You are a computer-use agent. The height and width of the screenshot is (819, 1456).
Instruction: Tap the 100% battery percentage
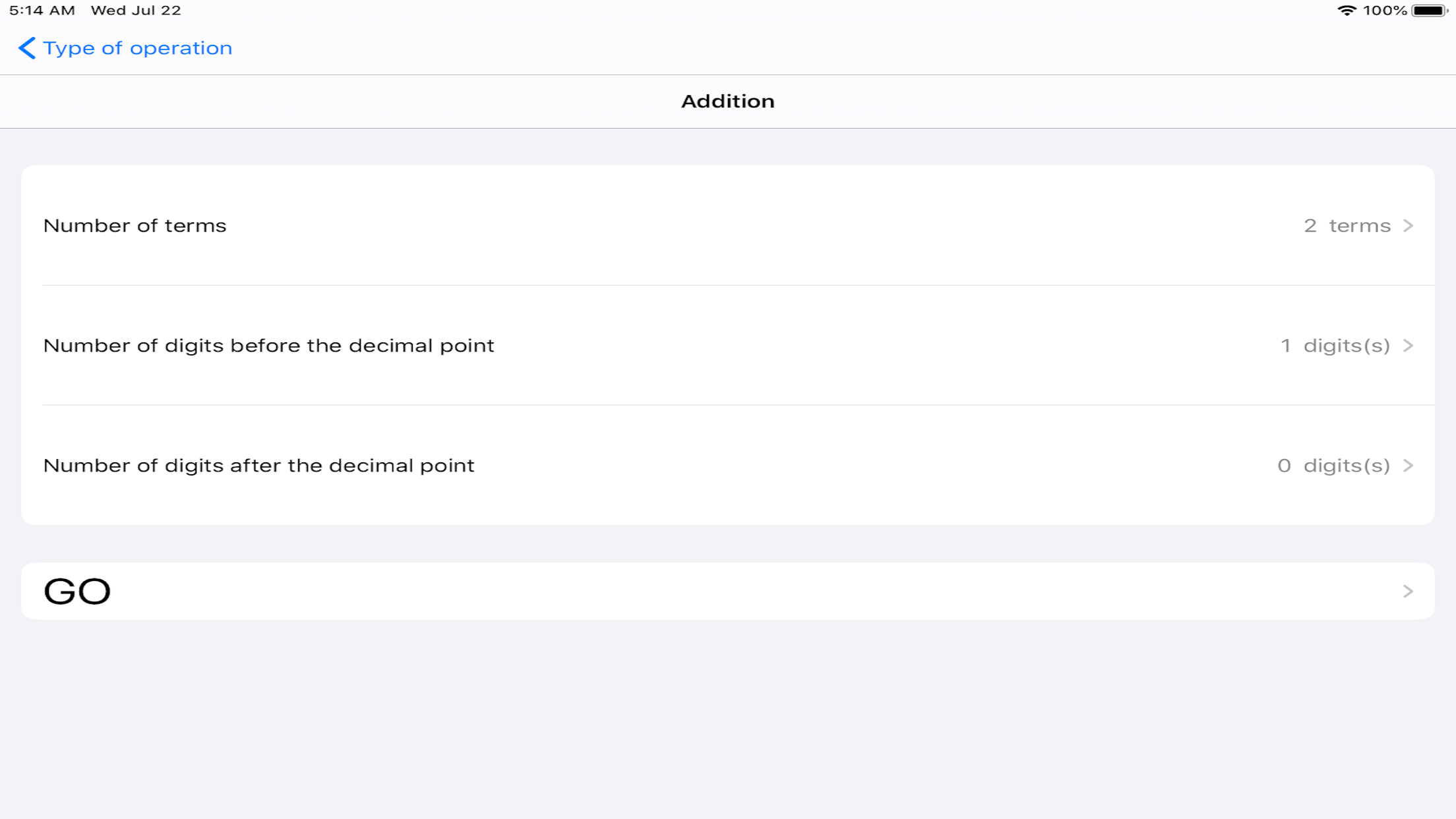pos(1385,11)
